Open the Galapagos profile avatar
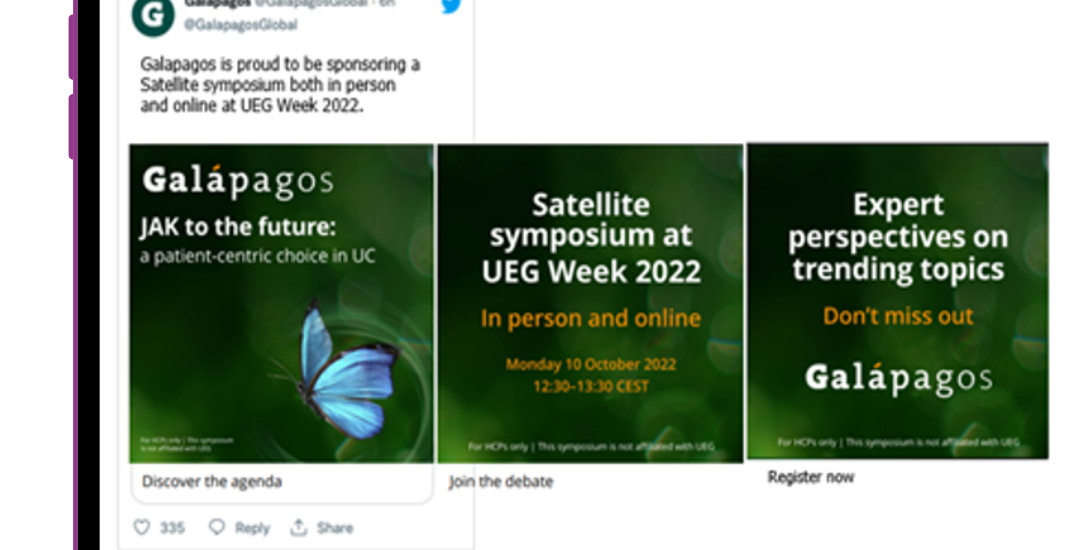The height and width of the screenshot is (550, 1080). [x=153, y=17]
